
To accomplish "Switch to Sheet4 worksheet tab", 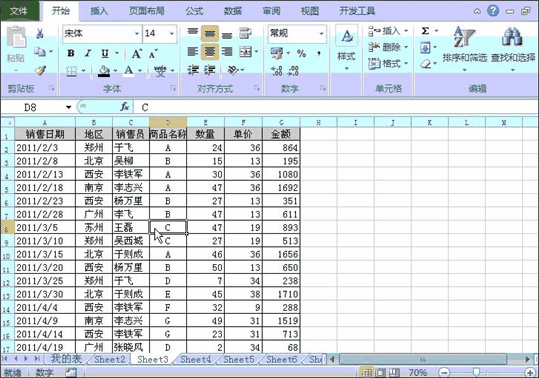I will pyautogui.click(x=196, y=359).
